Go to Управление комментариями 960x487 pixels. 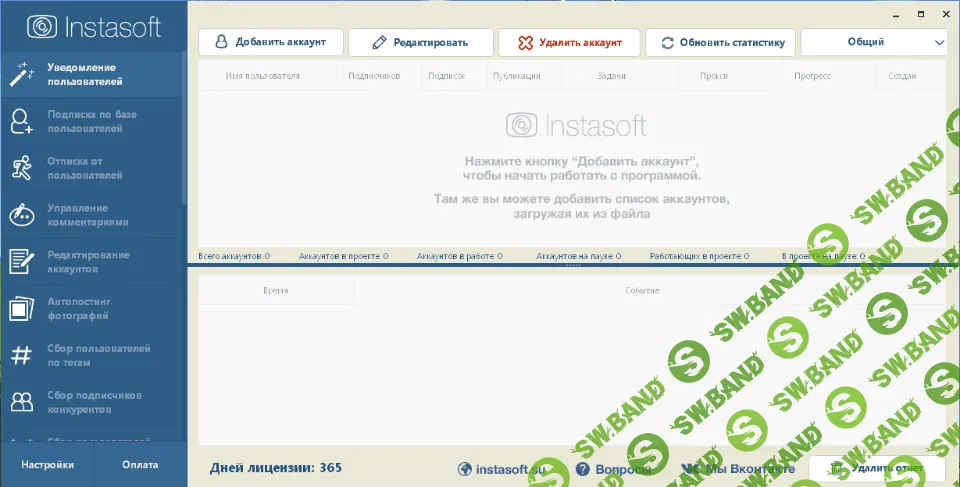(x=92, y=215)
